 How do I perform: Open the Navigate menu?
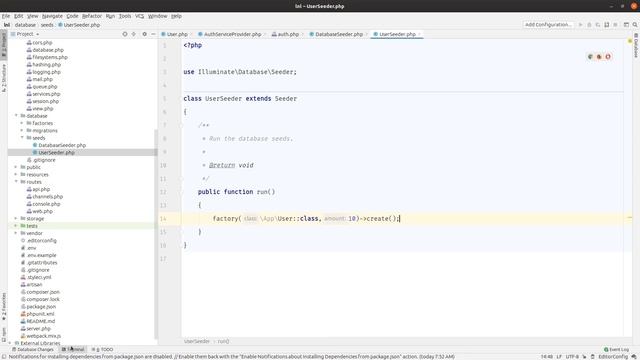tap(52, 16)
